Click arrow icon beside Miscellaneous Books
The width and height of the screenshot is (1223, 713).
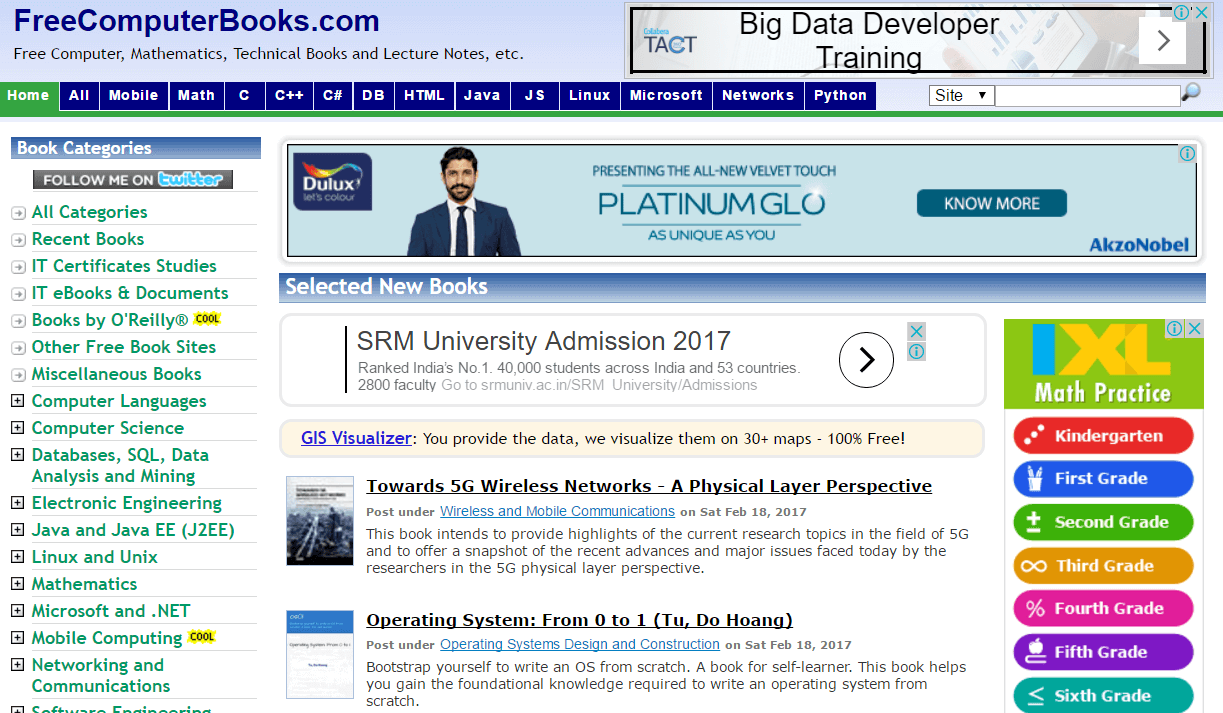[x=18, y=375]
